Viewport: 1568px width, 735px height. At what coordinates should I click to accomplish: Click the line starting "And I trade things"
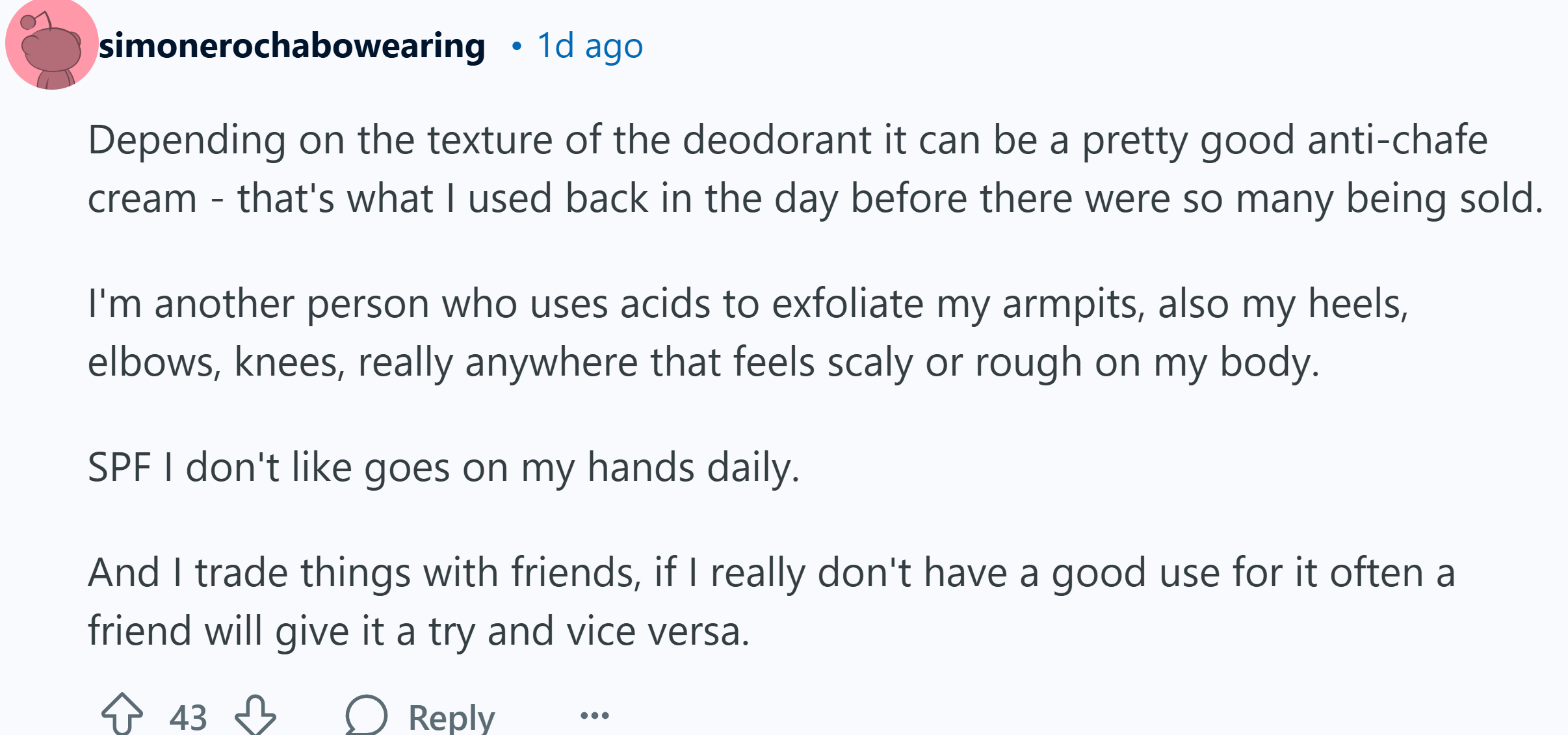click(772, 573)
